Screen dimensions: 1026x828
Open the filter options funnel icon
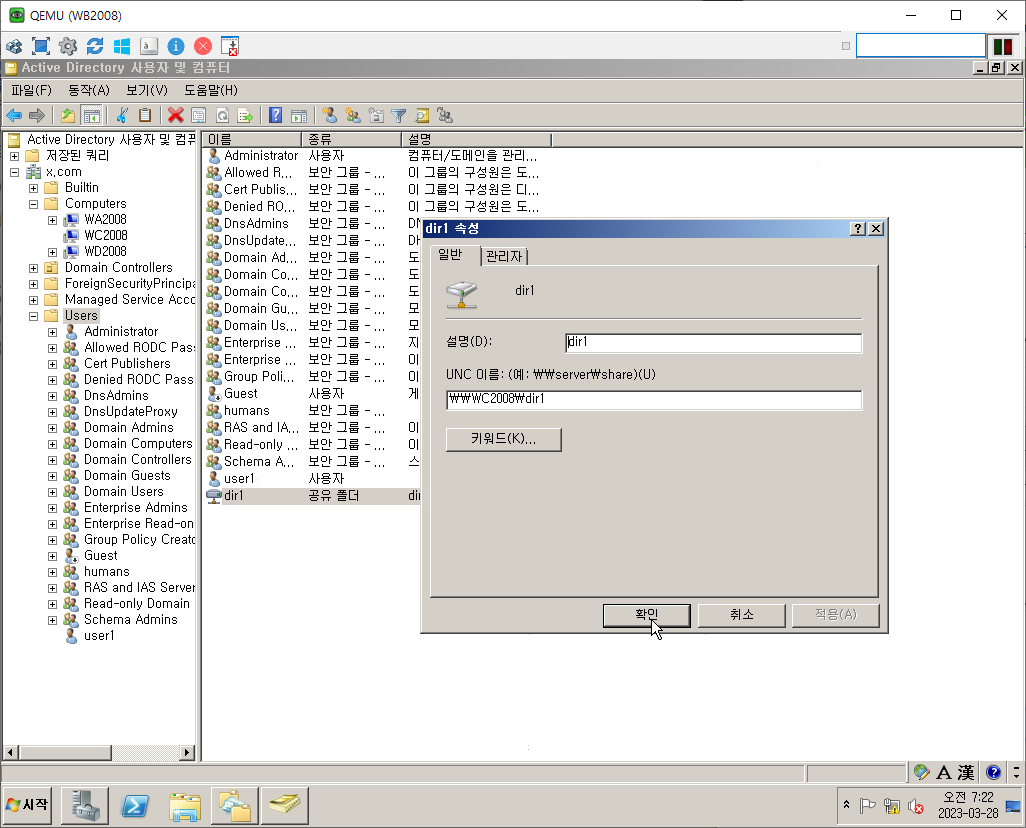point(398,116)
